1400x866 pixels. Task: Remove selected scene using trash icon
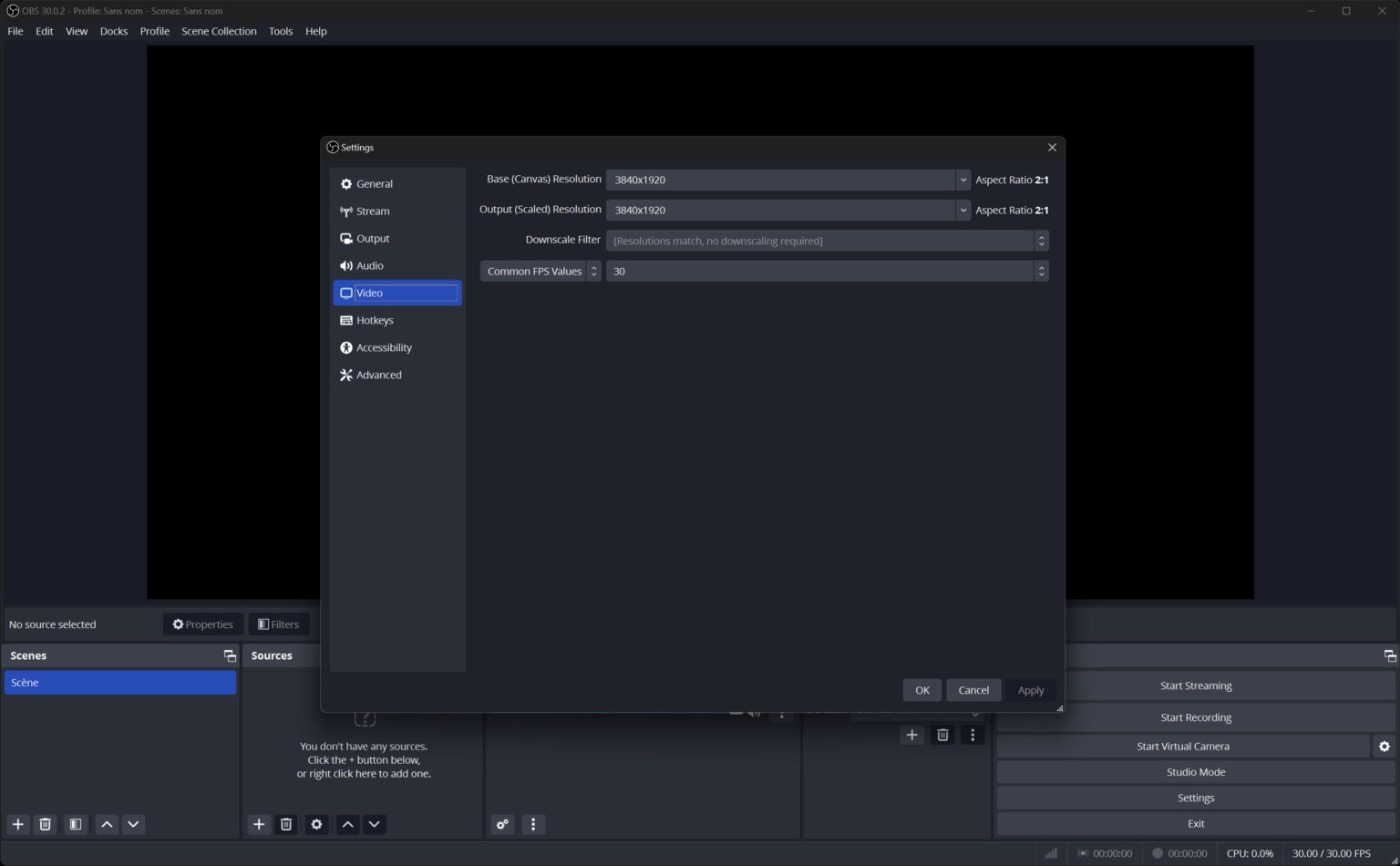pyautogui.click(x=45, y=824)
